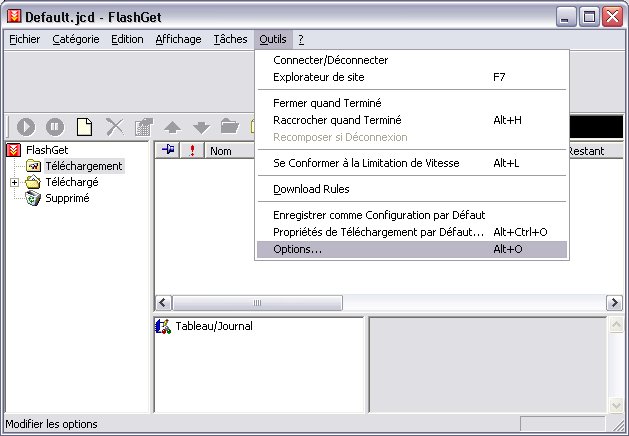The height and width of the screenshot is (436, 629).
Task: Click the horizontal scrollbar left arrow
Action: 163,302
